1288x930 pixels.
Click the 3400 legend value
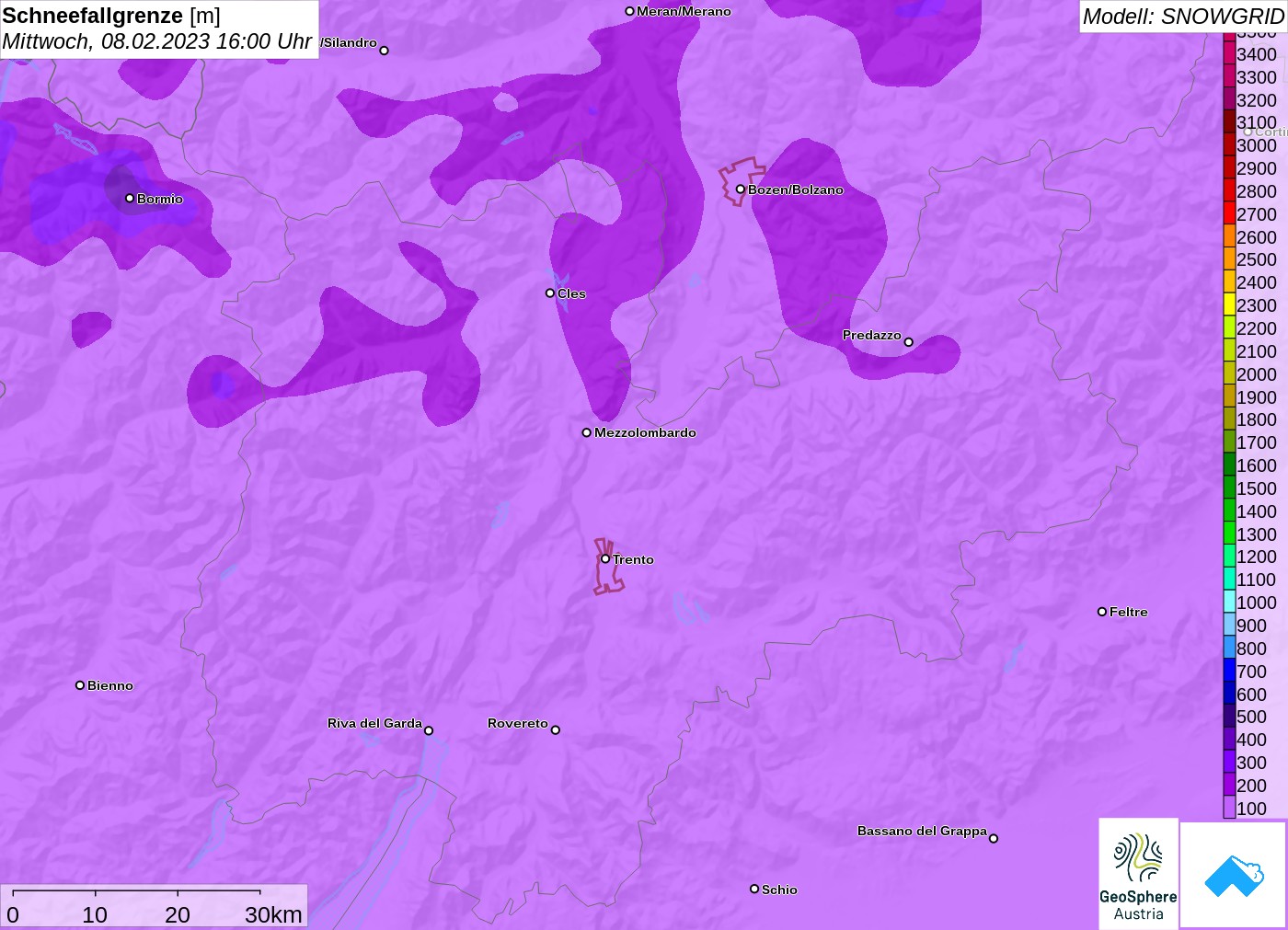click(x=1257, y=54)
